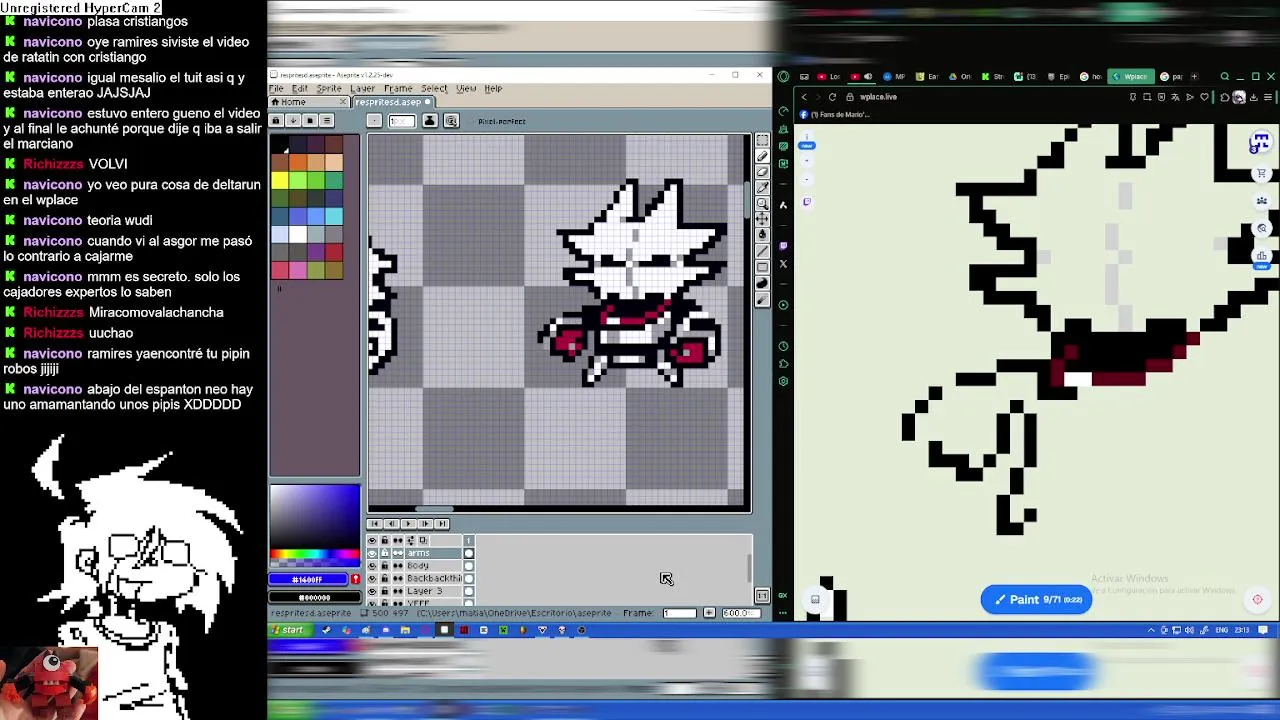
Task: Click the red color warning icon
Action: tap(355, 579)
